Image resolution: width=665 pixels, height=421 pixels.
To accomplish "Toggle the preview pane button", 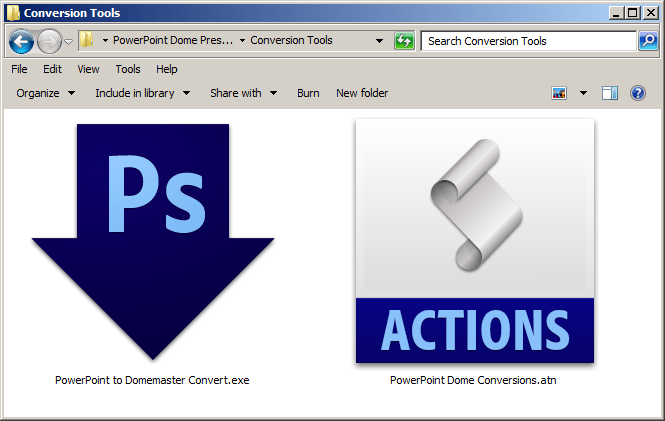I will pyautogui.click(x=609, y=93).
